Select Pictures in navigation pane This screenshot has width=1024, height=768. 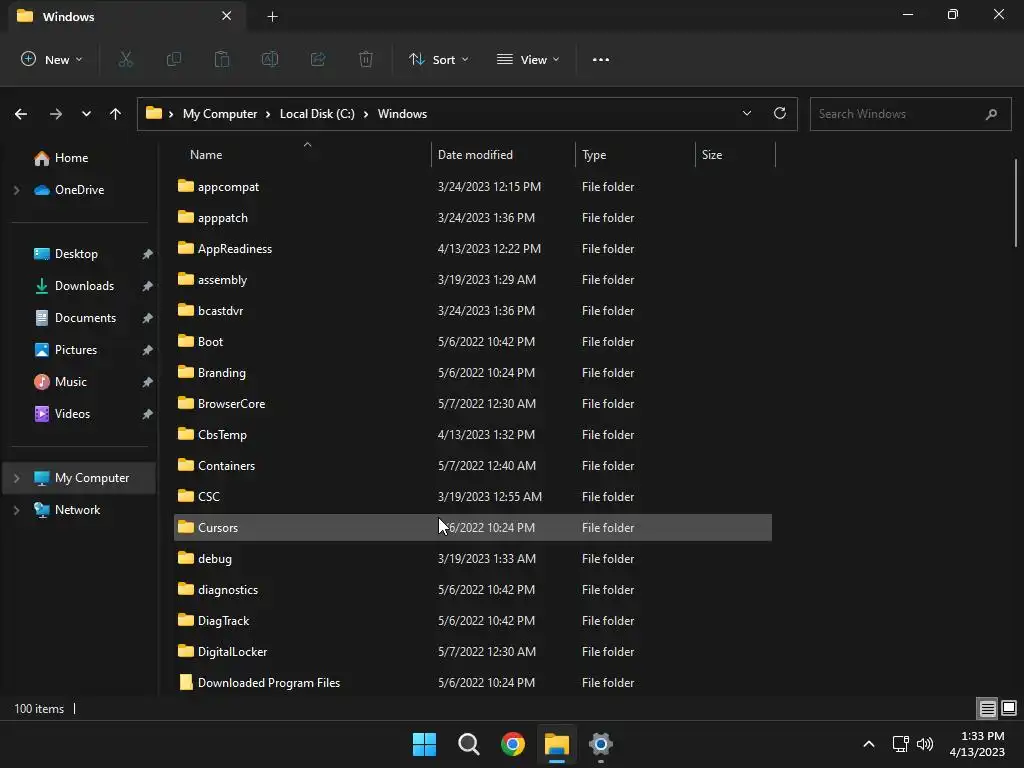click(76, 350)
